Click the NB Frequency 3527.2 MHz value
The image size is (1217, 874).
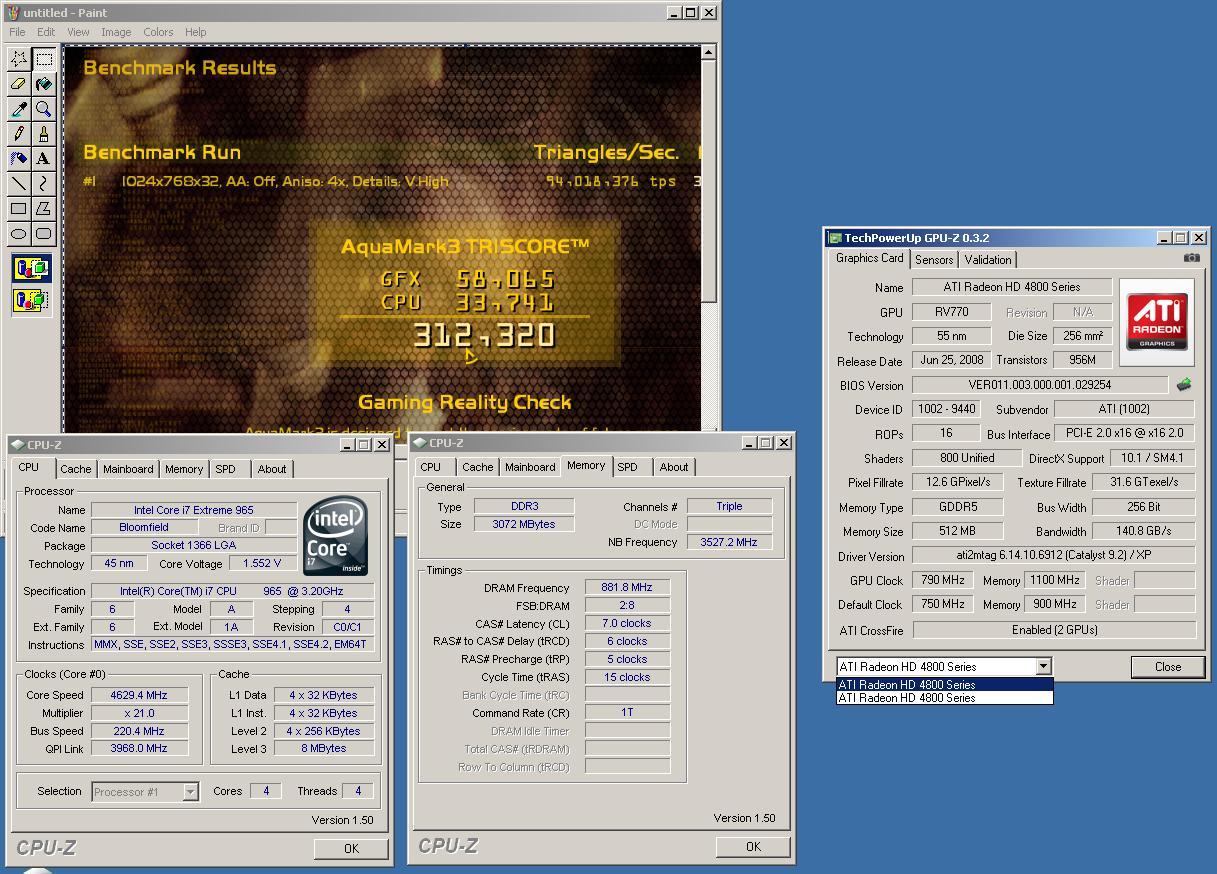pyautogui.click(x=729, y=542)
